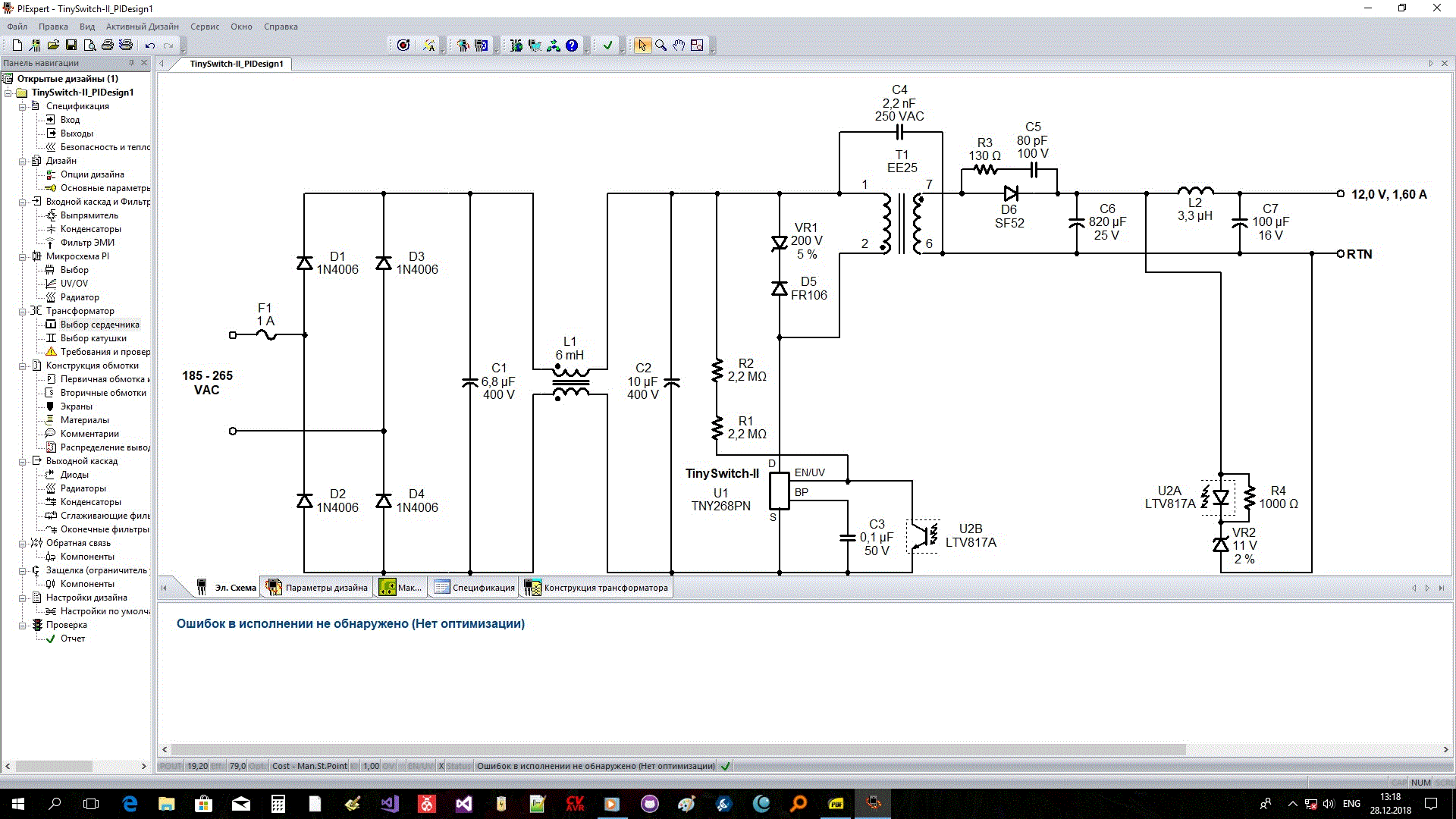This screenshot has width=1456, height=819.
Task: Click T1 EE25 transformer on schematic
Action: 902,224
